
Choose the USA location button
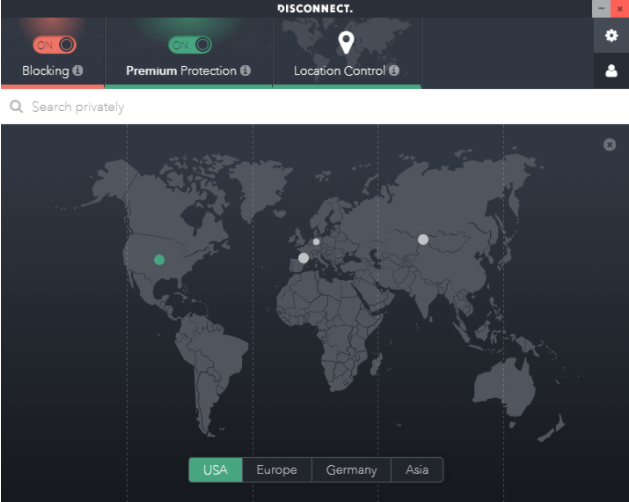215,469
